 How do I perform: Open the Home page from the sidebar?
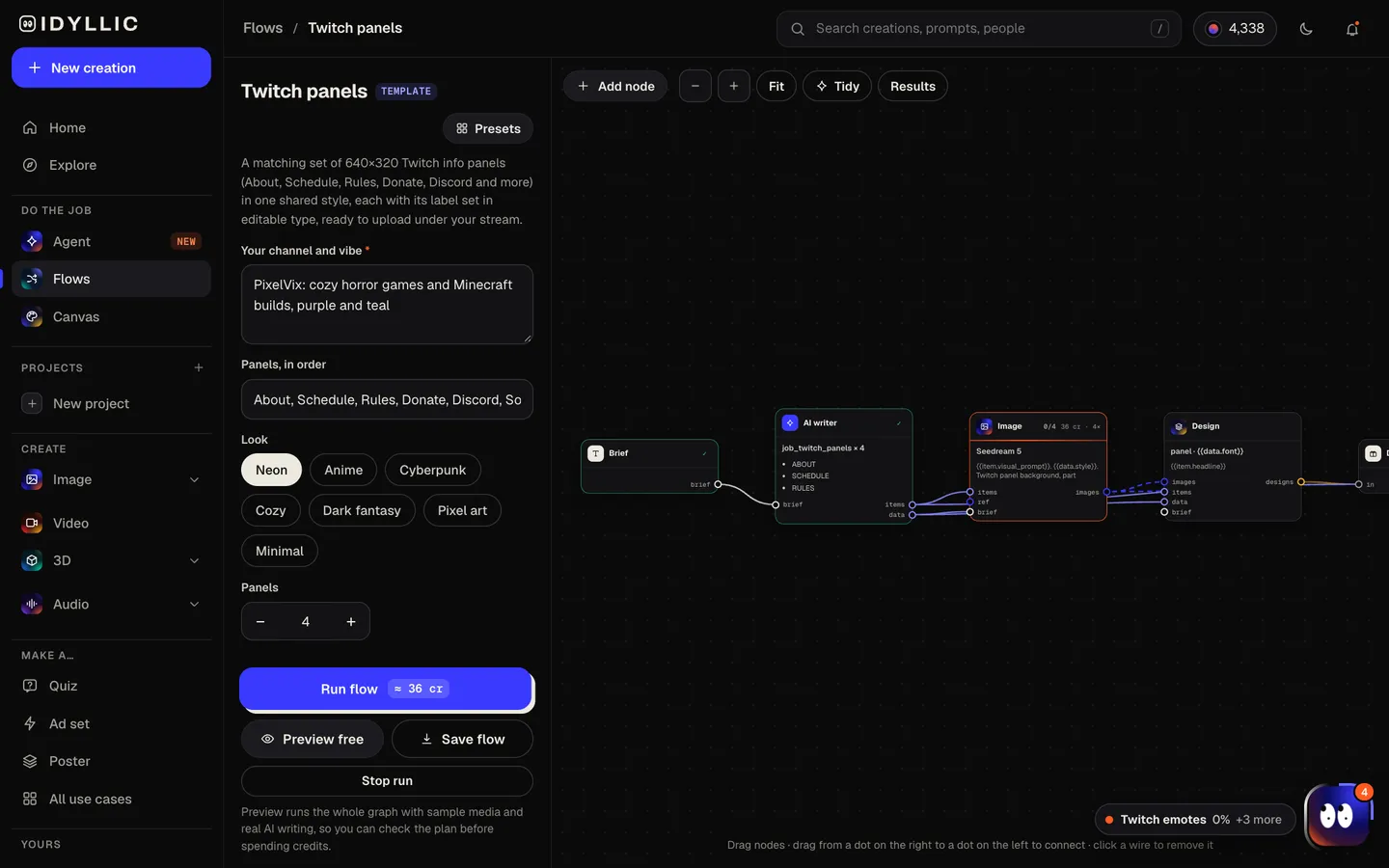tap(111, 127)
